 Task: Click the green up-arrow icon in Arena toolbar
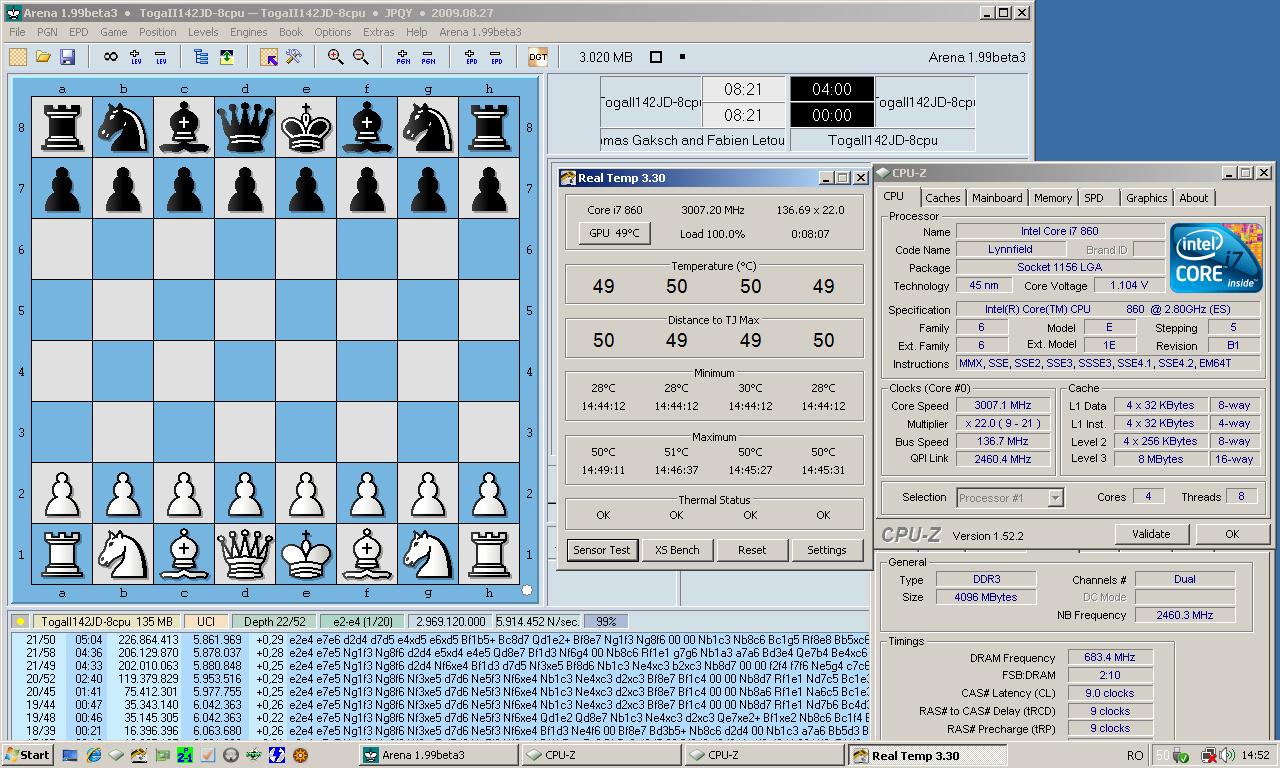[x=227, y=57]
